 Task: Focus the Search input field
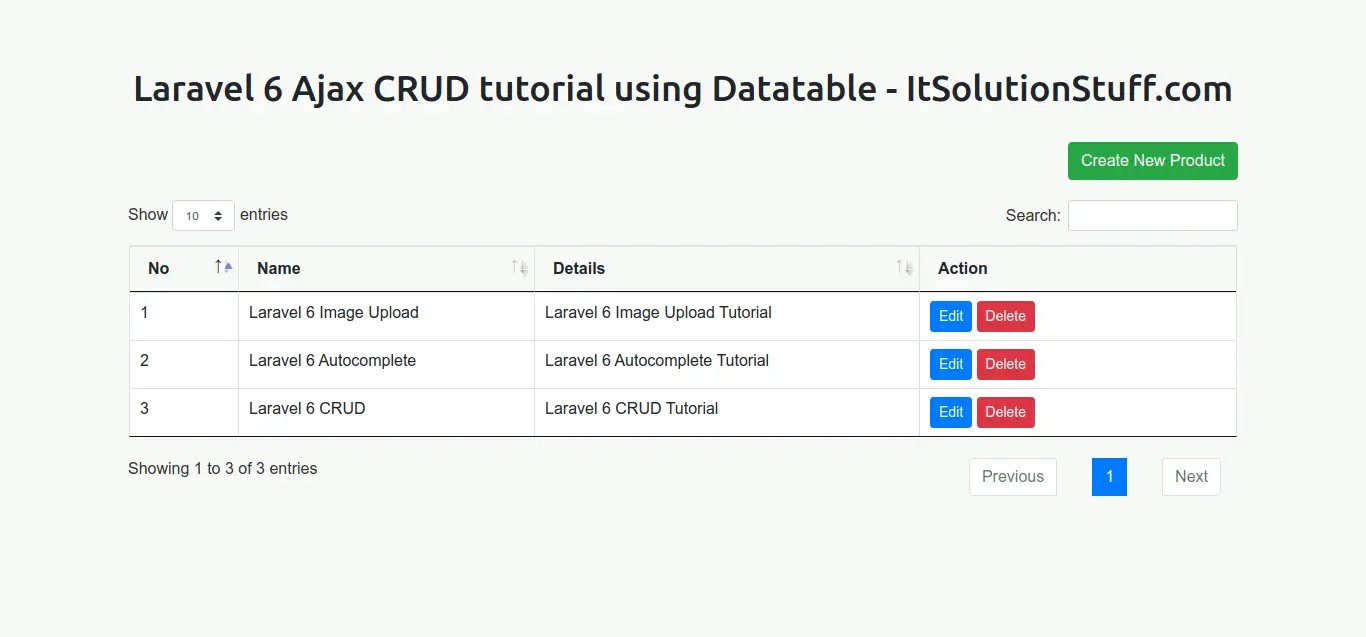coord(1152,215)
